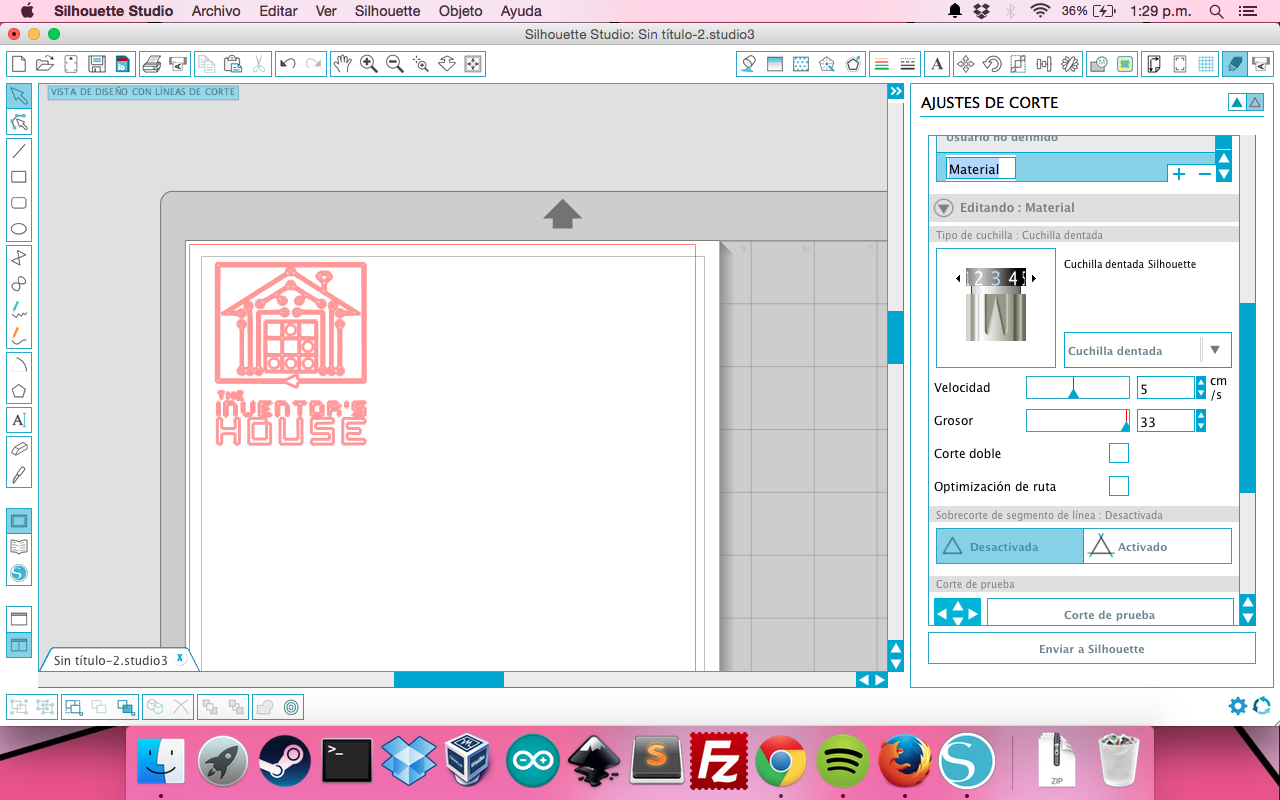Open the Objeto menu
Viewport: 1280px width, 800px height.
click(x=460, y=11)
